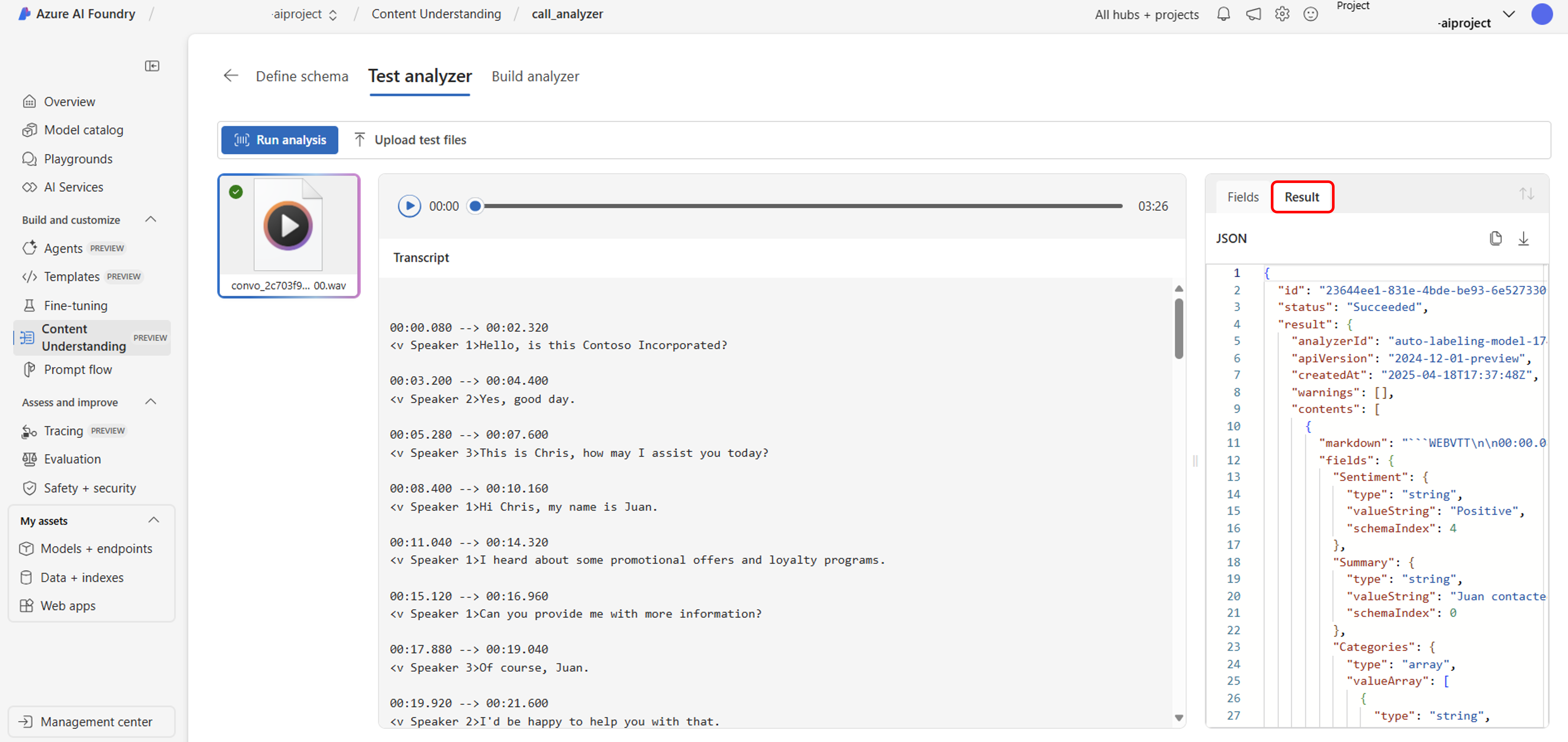This screenshot has height=742, width=1568.
Task: Download the JSON analysis result
Action: 1524,238
